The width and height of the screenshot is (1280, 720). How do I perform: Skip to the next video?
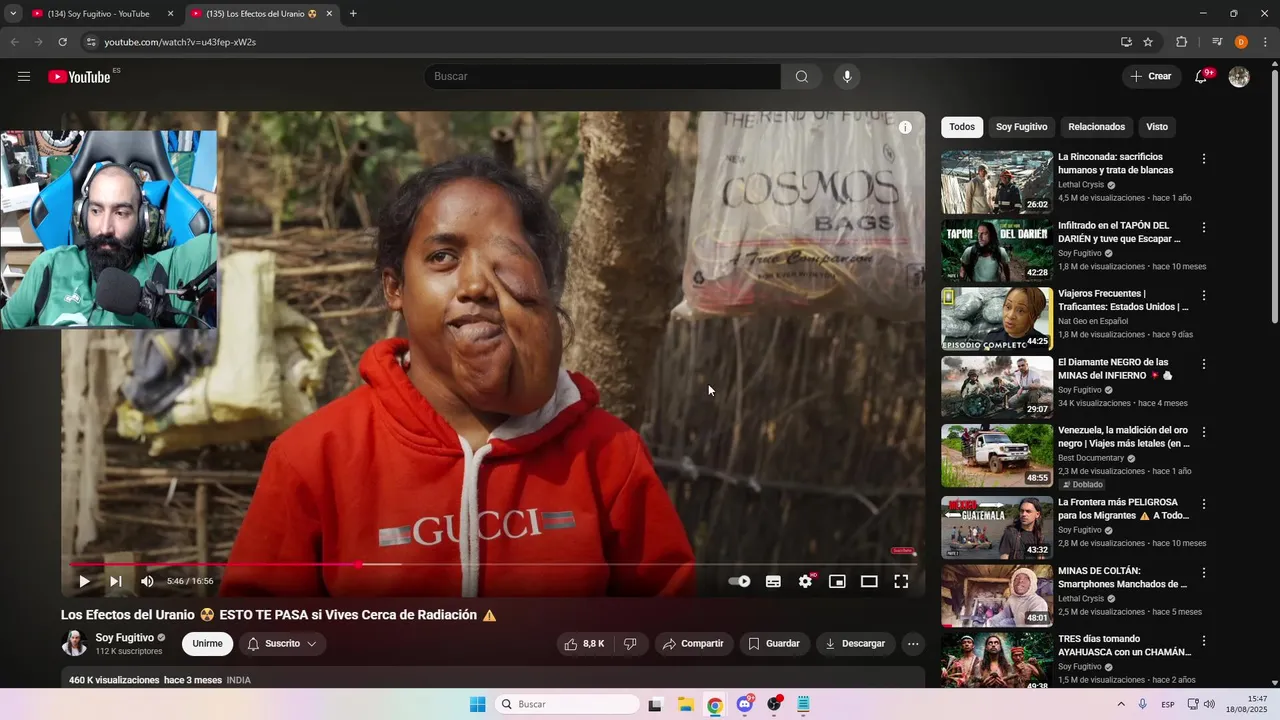[116, 581]
